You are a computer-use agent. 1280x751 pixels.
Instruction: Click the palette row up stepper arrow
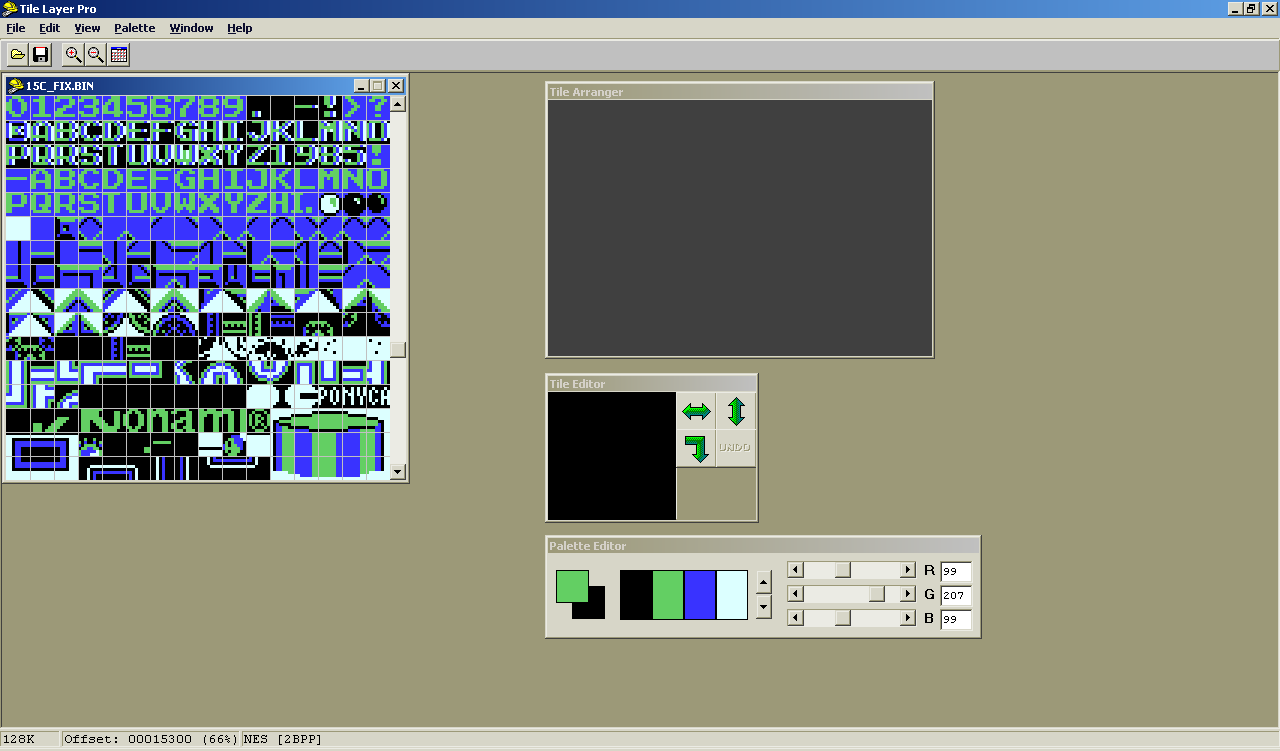[x=763, y=580]
